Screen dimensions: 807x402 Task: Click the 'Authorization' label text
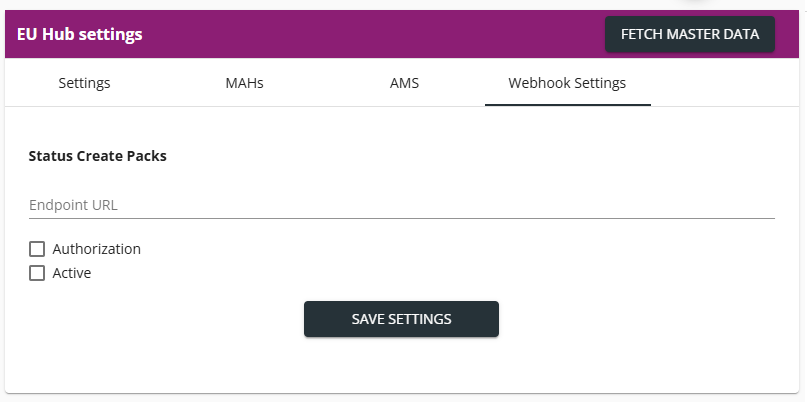pyautogui.click(x=96, y=249)
